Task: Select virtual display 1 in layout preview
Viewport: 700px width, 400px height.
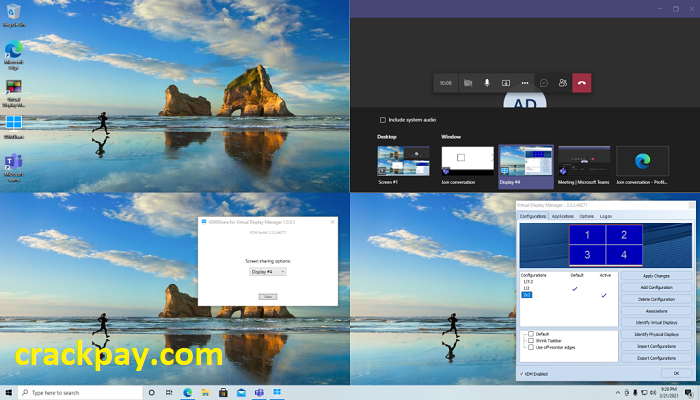Action: [587, 235]
